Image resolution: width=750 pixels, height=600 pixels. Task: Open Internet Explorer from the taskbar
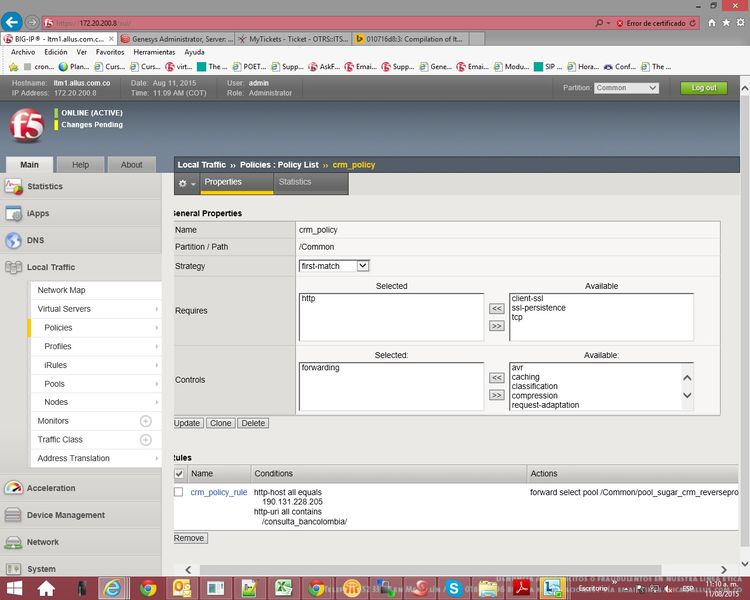point(112,587)
